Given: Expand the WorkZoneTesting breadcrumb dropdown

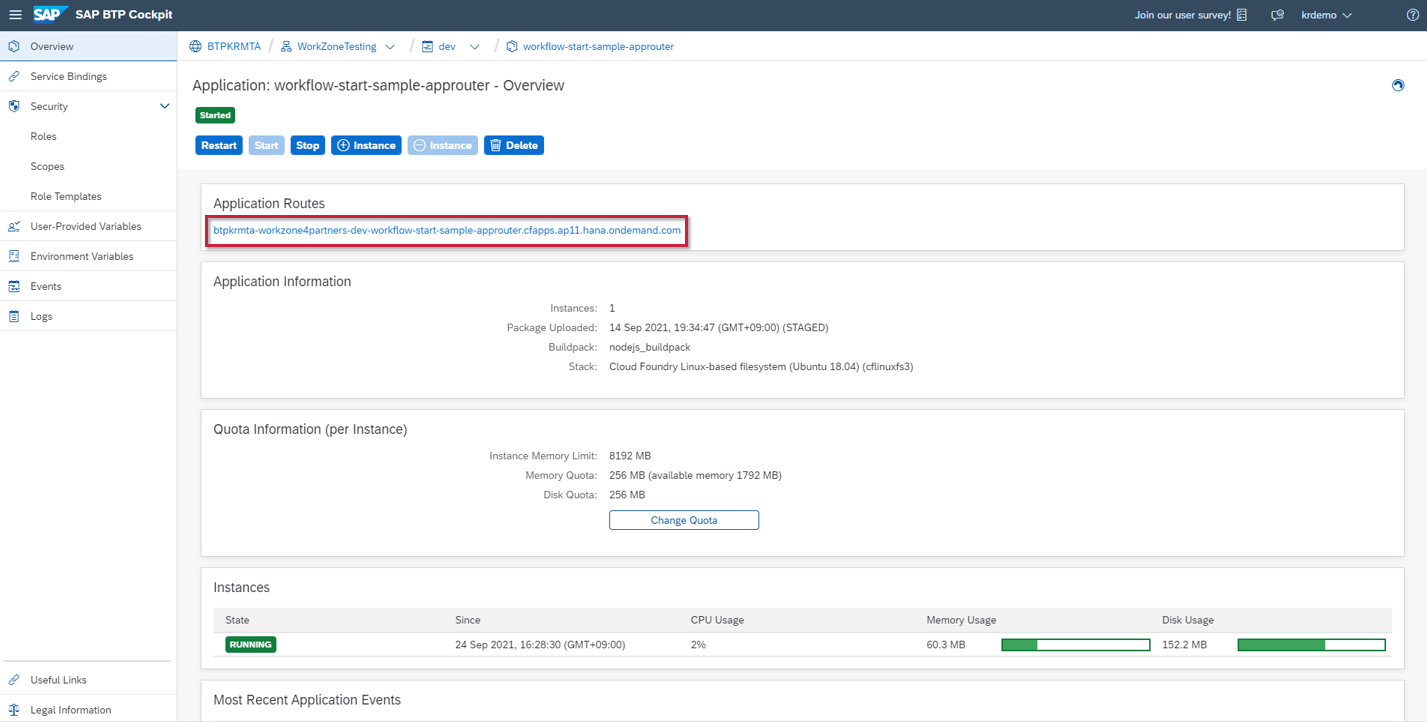Looking at the screenshot, I should coord(390,46).
